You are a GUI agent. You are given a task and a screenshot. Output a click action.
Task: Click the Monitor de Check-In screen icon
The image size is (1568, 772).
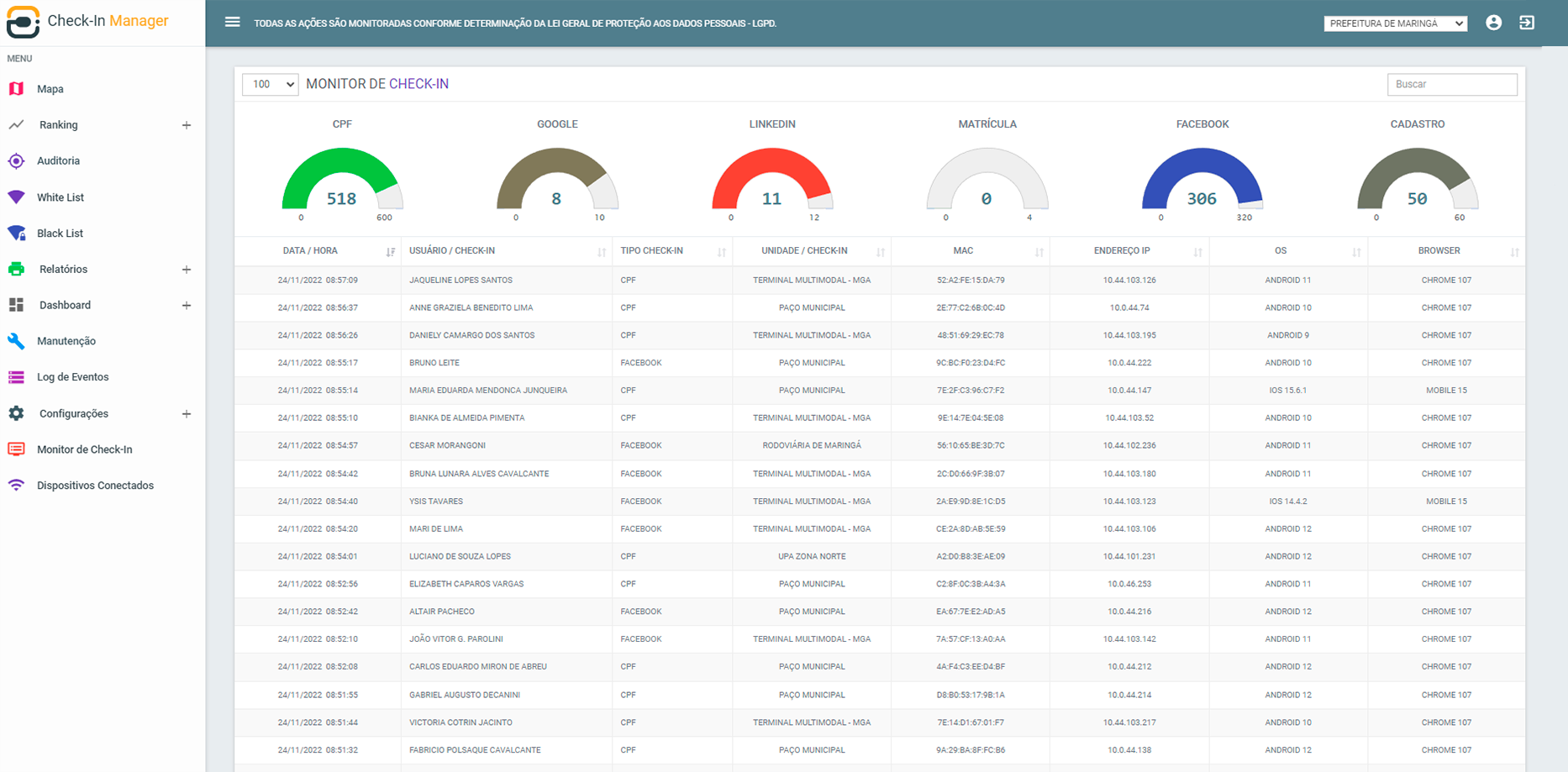click(16, 449)
